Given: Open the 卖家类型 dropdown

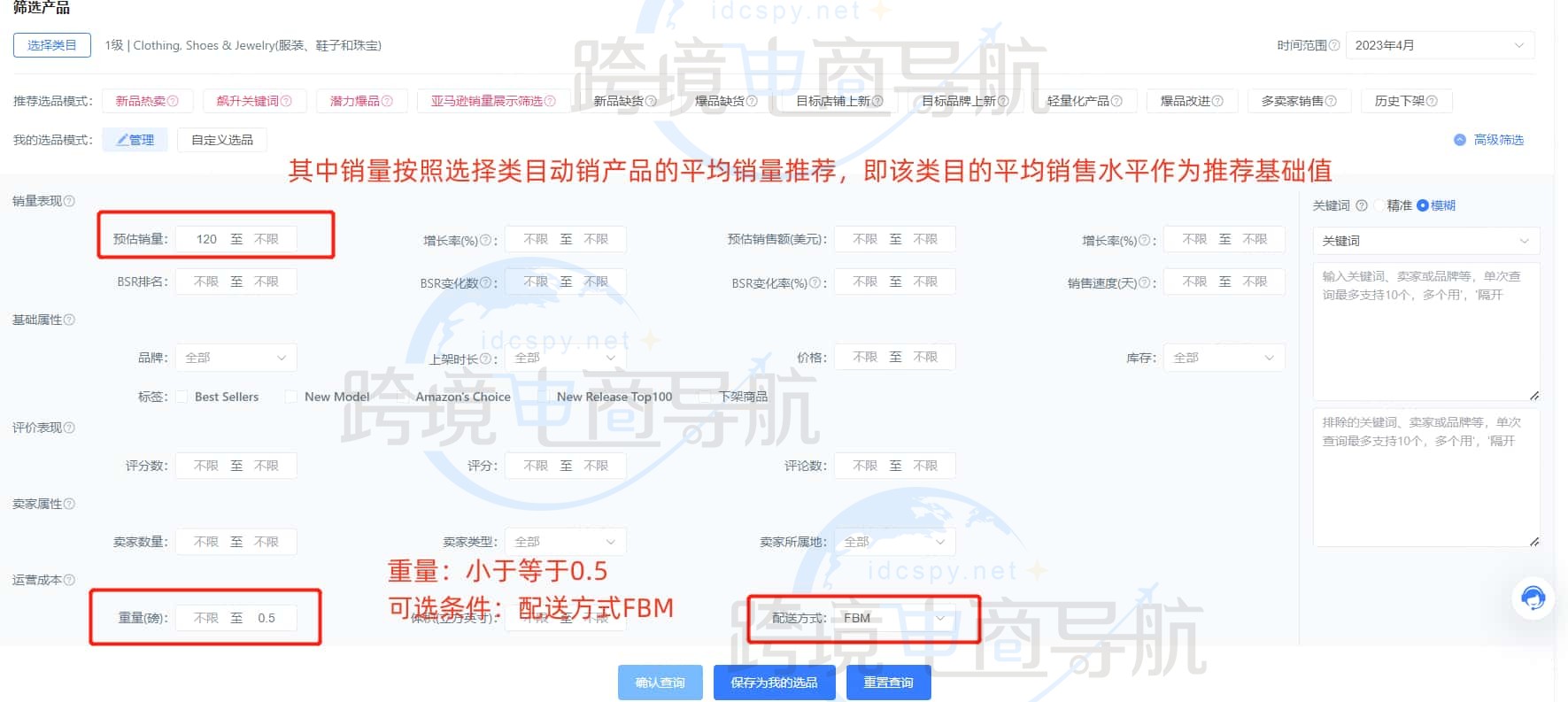Looking at the screenshot, I should 565,542.
